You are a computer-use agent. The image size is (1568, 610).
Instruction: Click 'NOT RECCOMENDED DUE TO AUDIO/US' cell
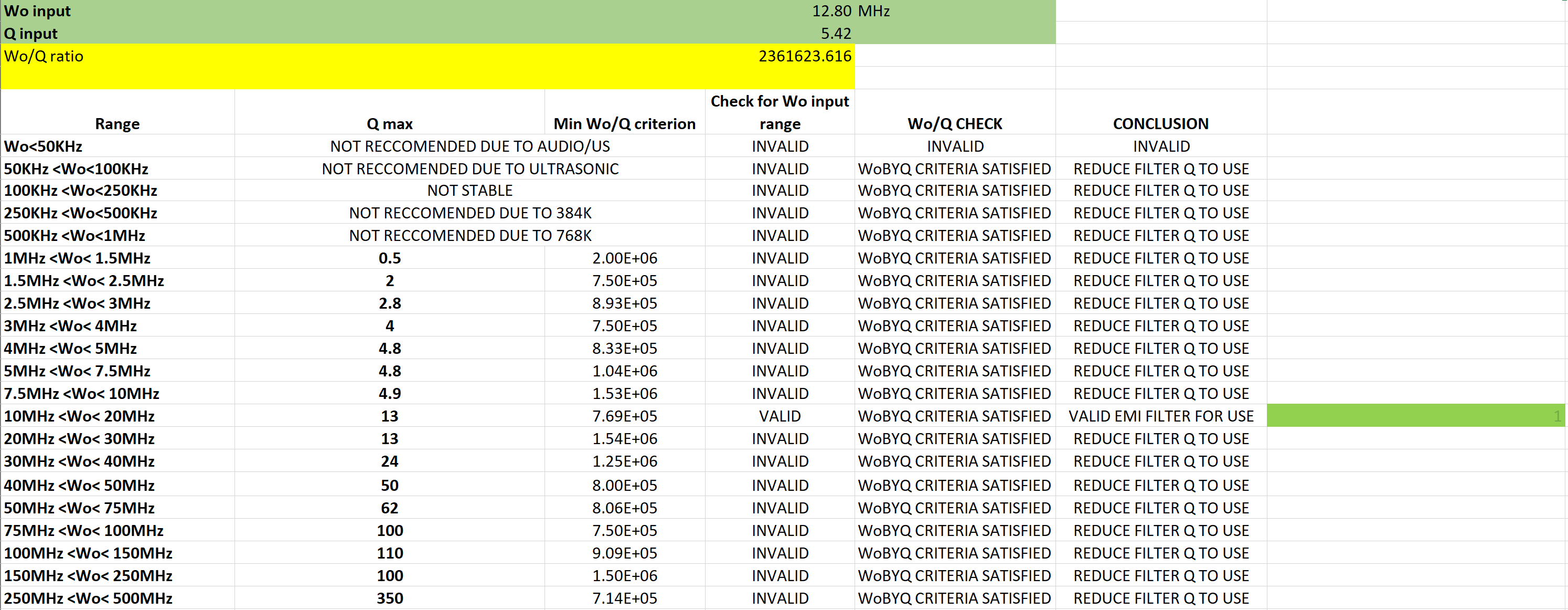click(x=470, y=146)
